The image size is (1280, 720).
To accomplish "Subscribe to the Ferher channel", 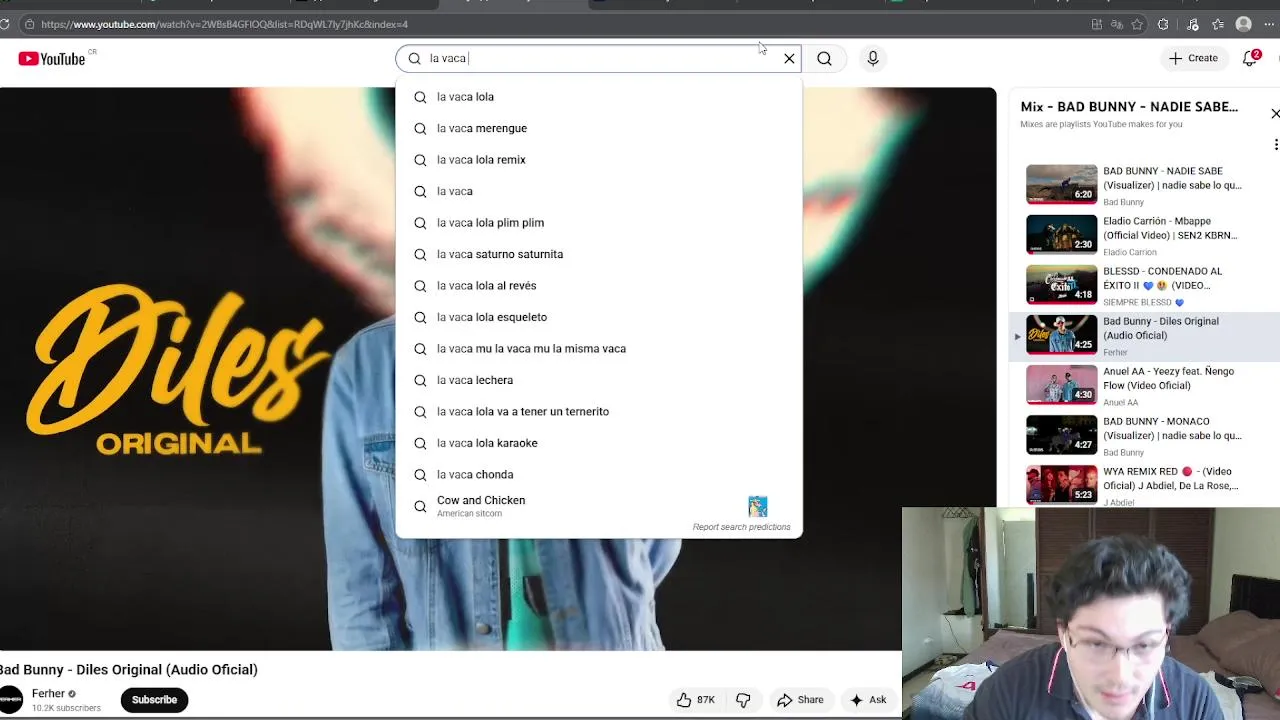I will pyautogui.click(x=154, y=700).
